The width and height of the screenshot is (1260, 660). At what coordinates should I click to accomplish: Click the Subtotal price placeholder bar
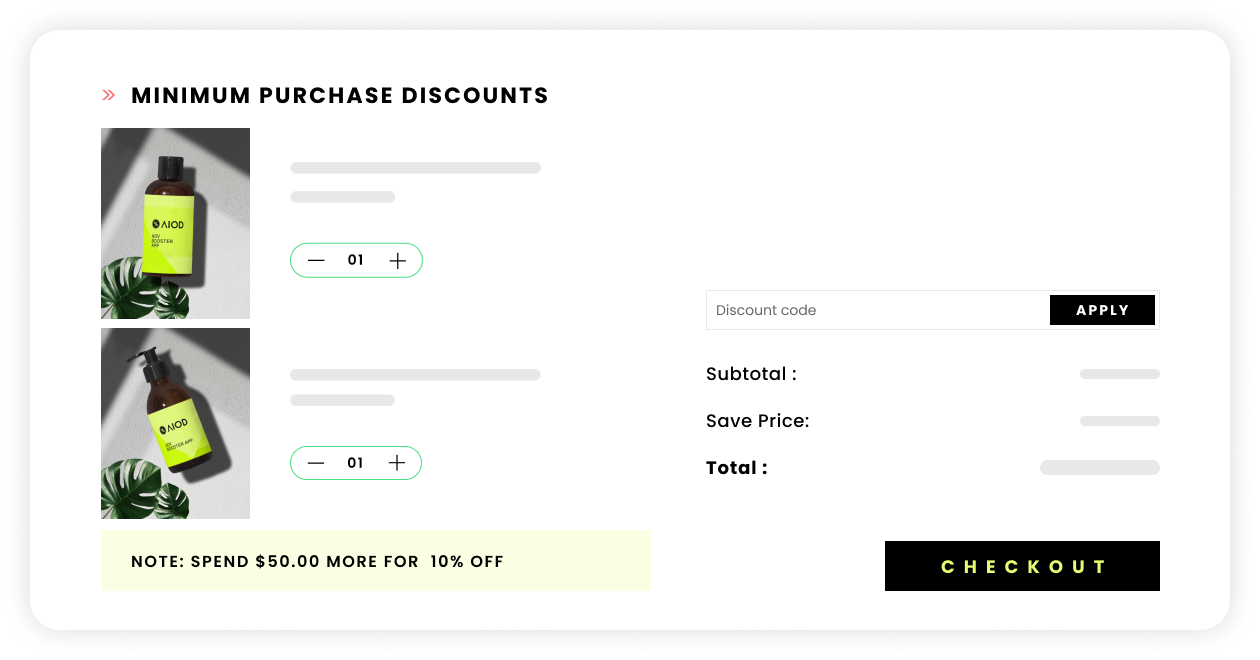point(1119,373)
